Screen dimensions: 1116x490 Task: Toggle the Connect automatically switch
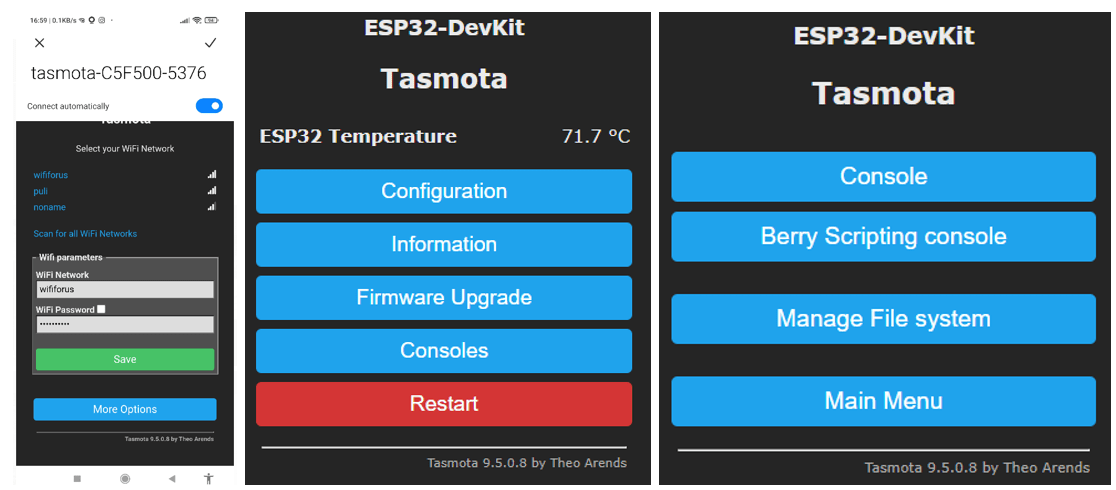[x=209, y=106]
